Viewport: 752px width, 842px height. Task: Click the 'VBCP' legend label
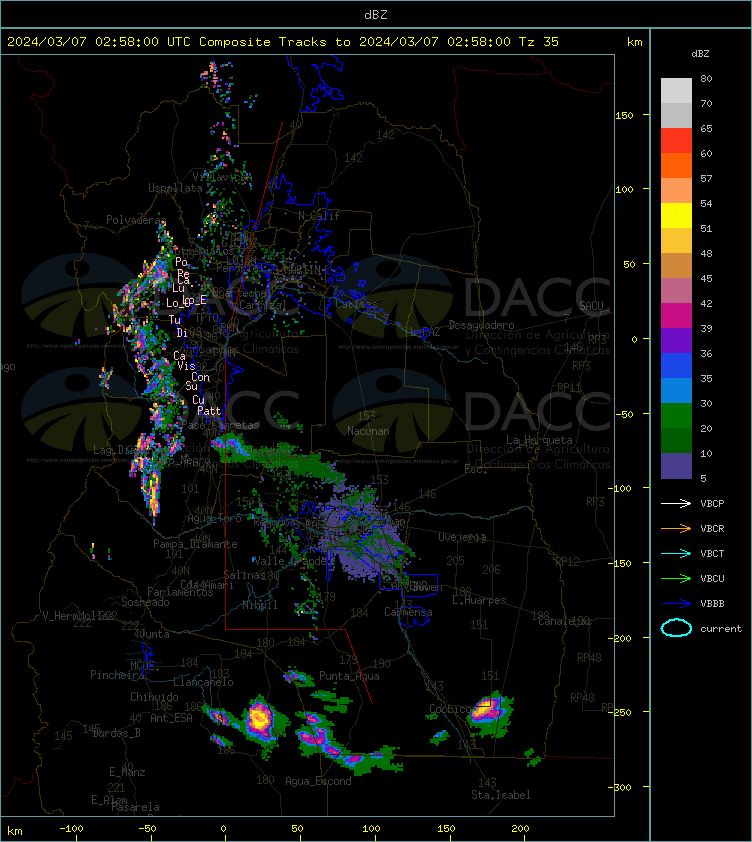[712, 503]
